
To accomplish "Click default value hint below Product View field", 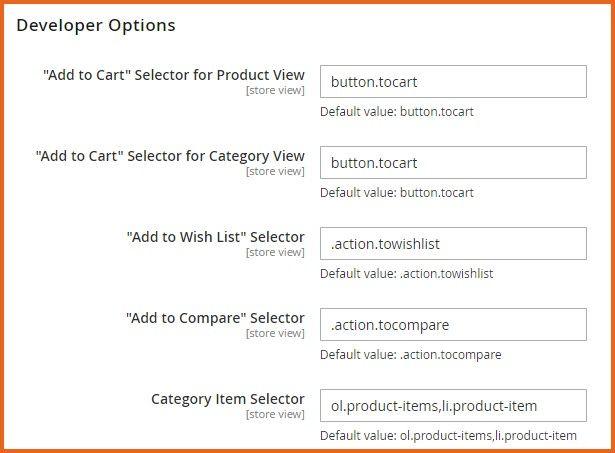I will [x=397, y=112].
